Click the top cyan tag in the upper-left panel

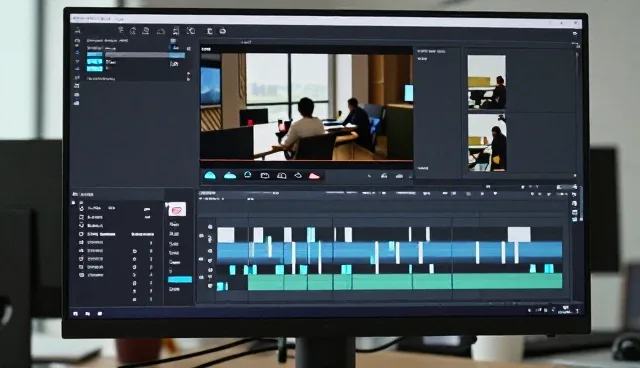[x=94, y=55]
